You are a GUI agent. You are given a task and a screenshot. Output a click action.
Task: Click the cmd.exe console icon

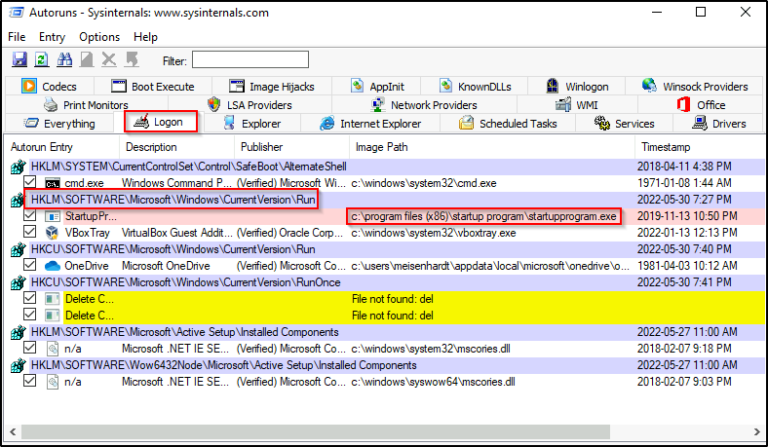tap(52, 184)
